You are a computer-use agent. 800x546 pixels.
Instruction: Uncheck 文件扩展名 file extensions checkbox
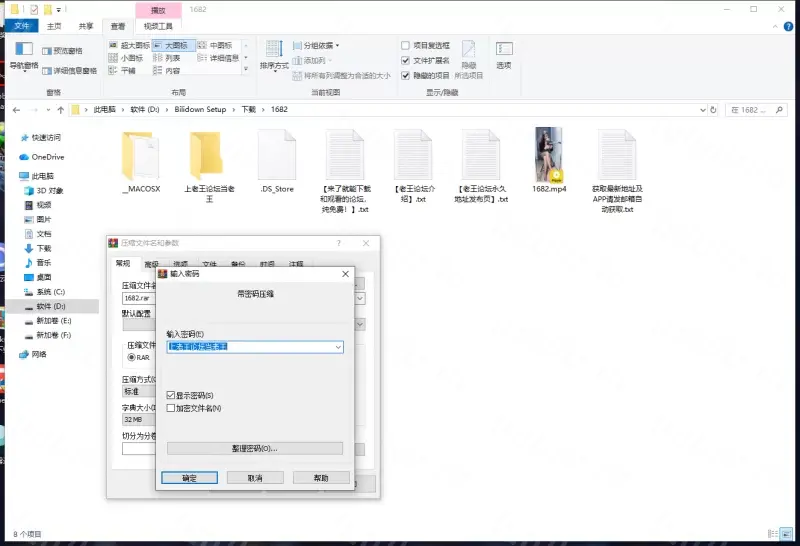[405, 60]
